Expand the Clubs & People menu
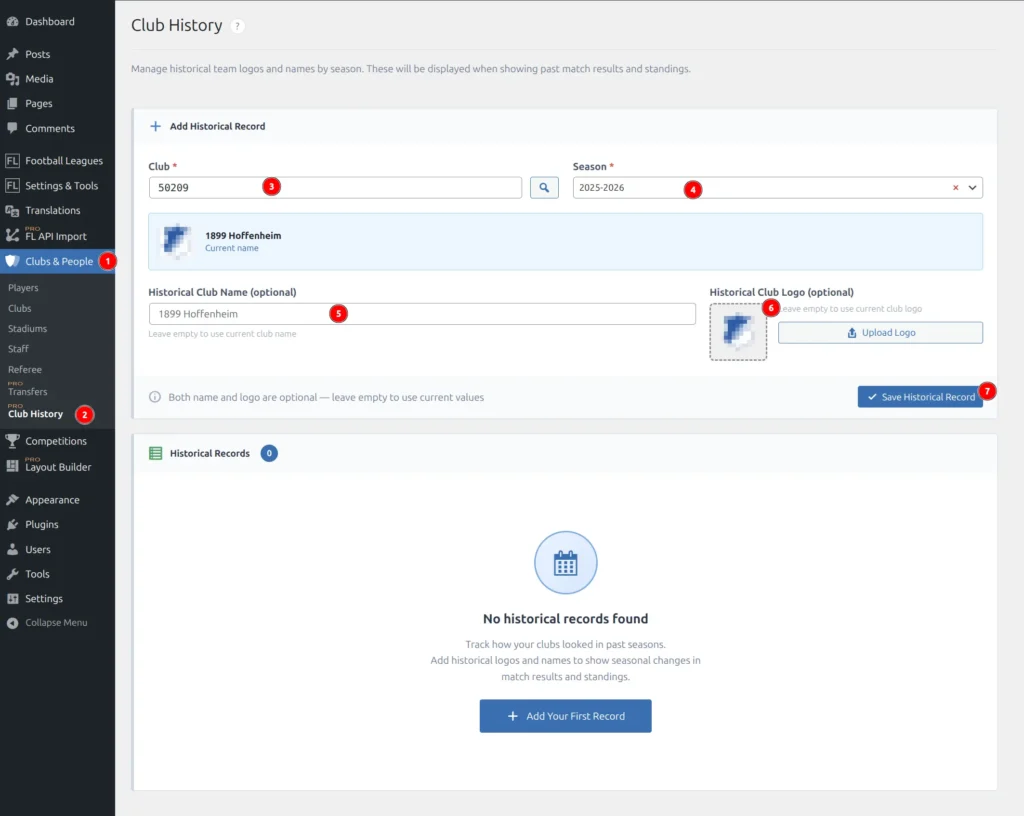Image resolution: width=1024 pixels, height=816 pixels. 58,261
